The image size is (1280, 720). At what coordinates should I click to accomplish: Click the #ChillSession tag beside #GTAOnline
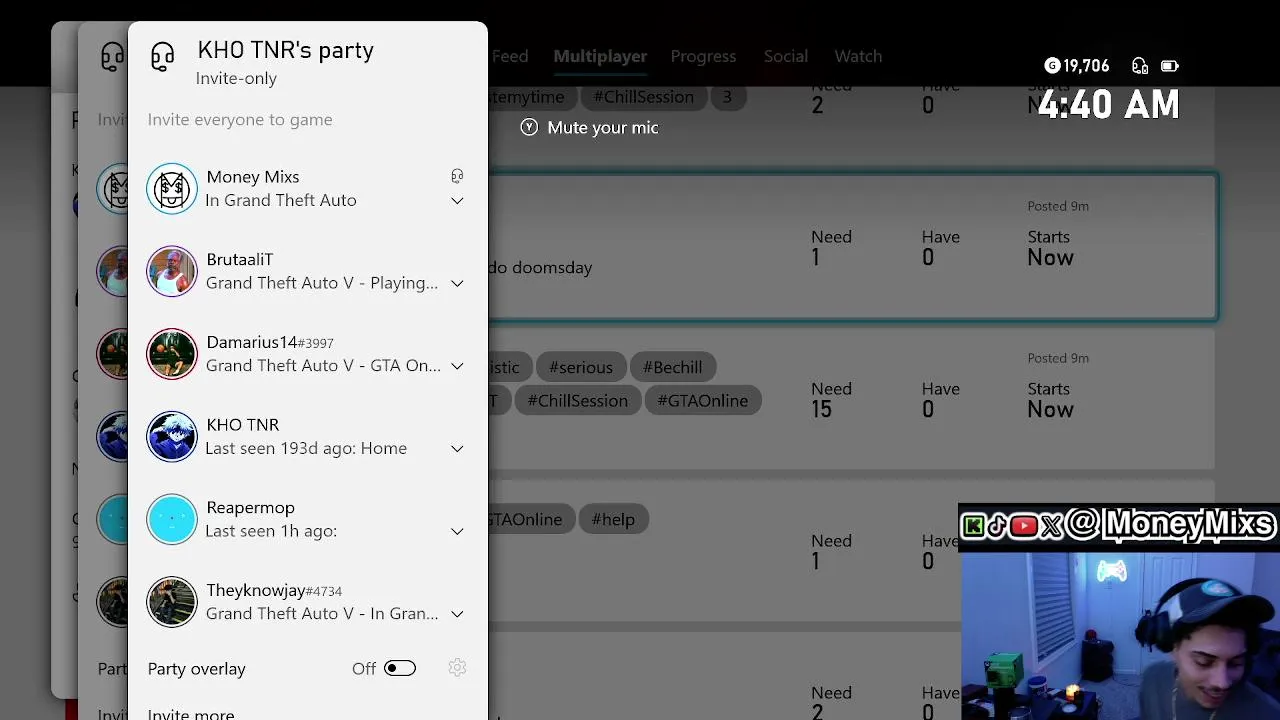tap(578, 401)
